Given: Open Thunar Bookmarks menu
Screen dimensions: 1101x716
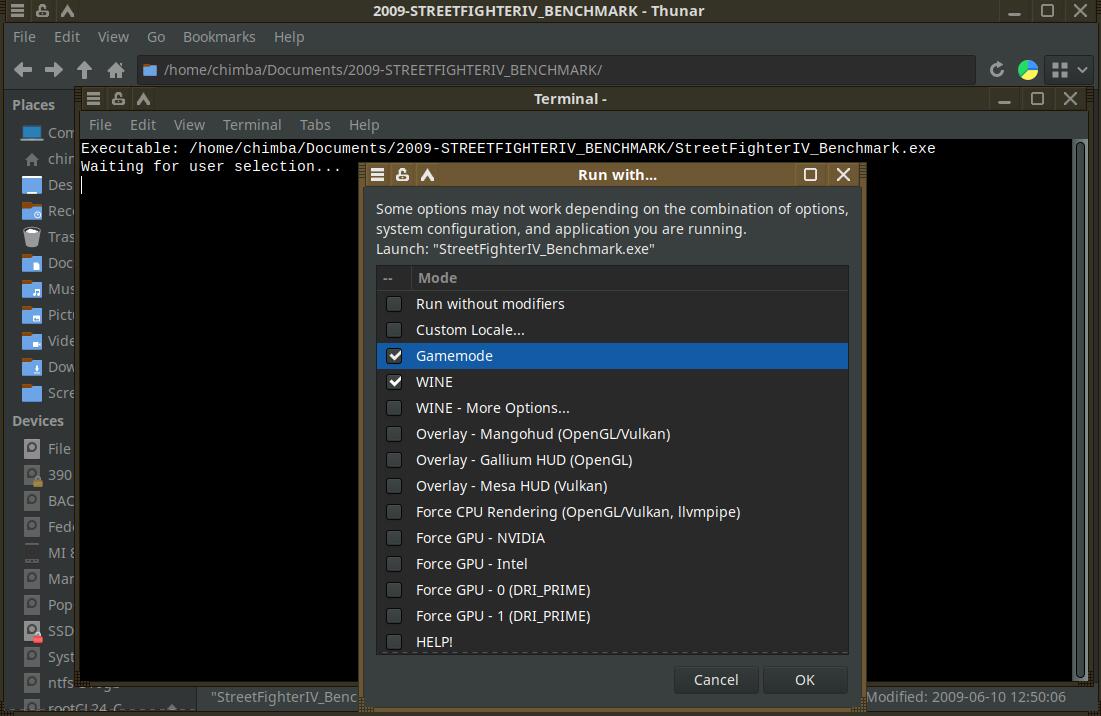Looking at the screenshot, I should (219, 37).
